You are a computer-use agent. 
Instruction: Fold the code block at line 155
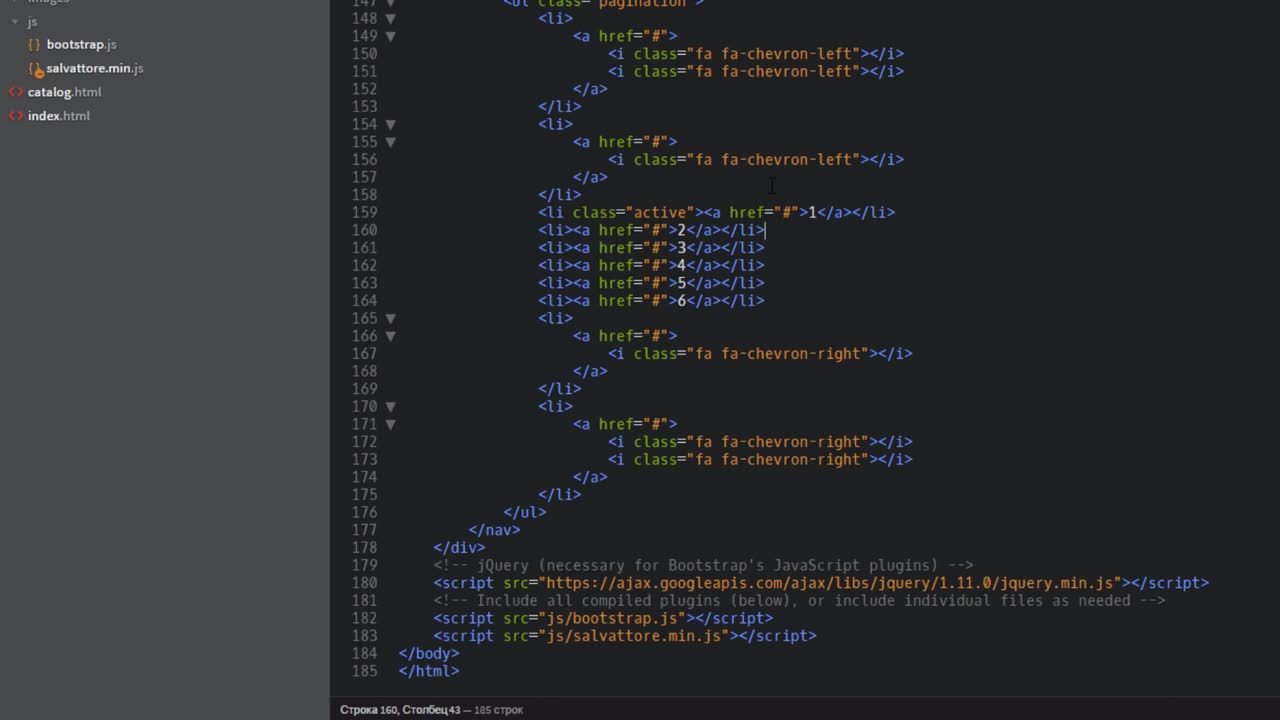390,142
